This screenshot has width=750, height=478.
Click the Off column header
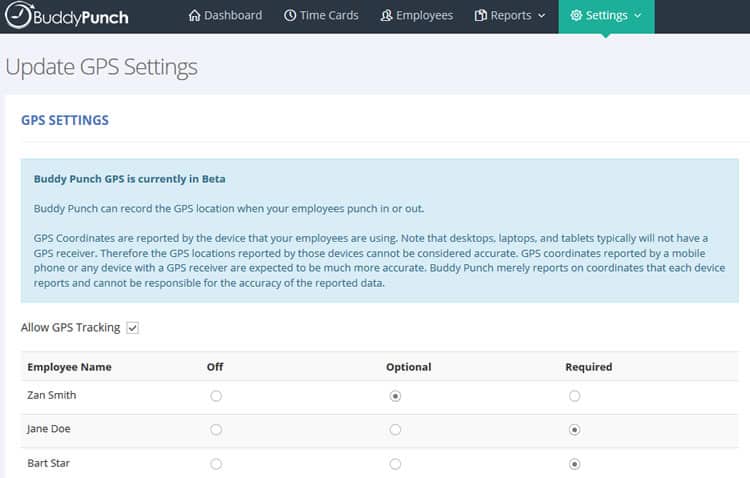click(x=215, y=367)
